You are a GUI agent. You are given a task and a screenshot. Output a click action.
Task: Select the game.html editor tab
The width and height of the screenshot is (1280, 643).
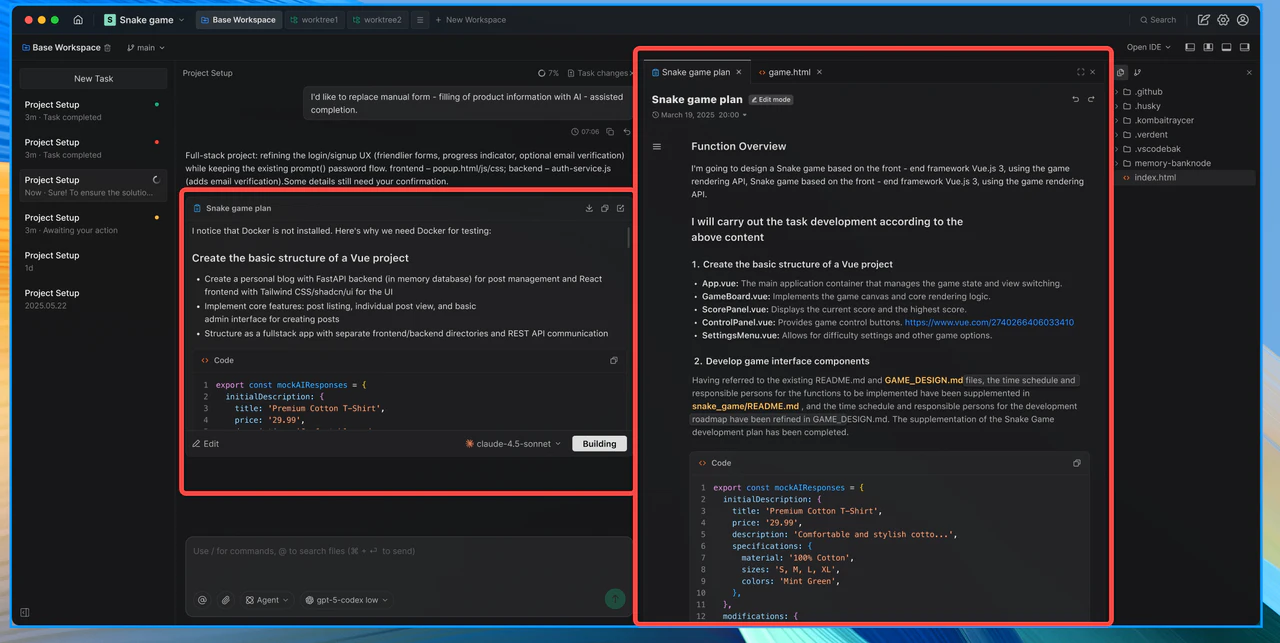790,72
